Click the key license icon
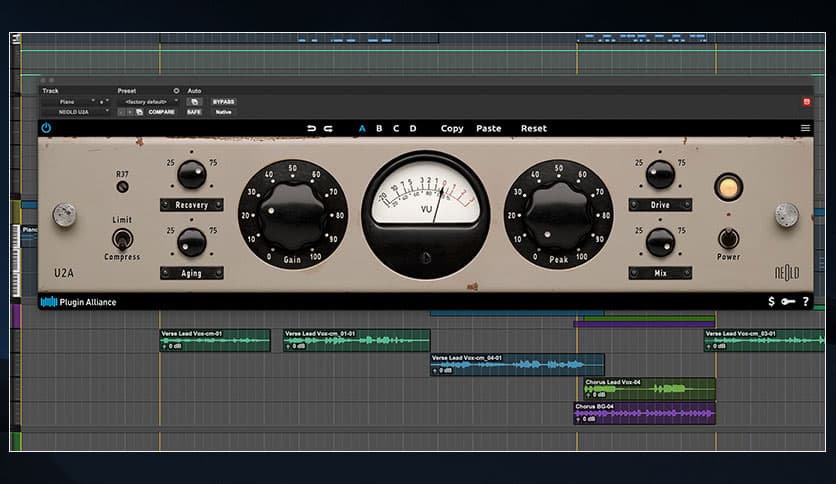 tap(788, 302)
